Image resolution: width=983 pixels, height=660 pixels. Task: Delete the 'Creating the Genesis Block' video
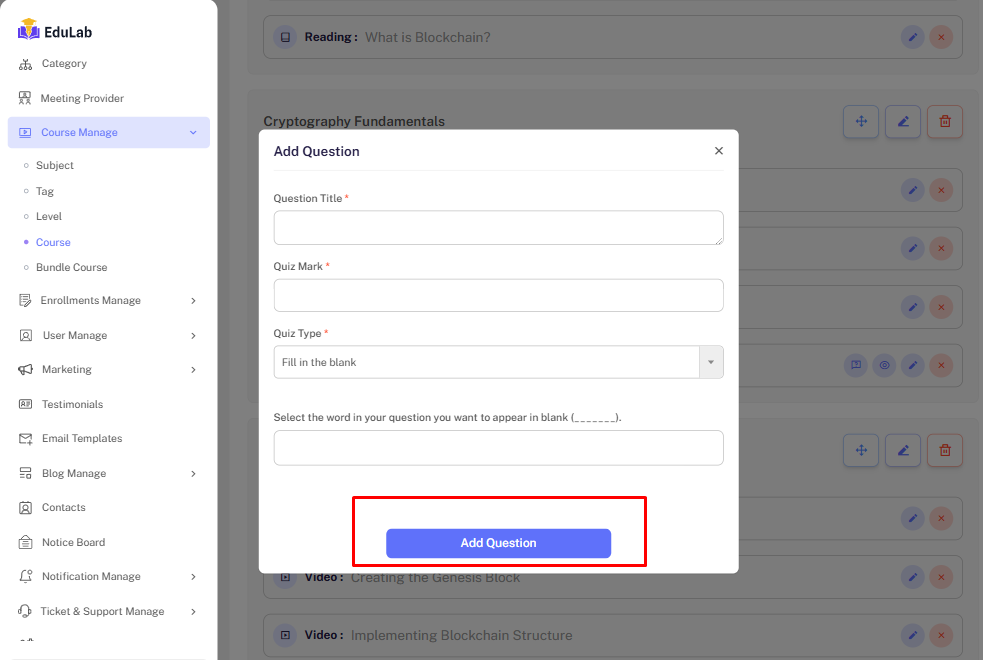[x=940, y=577]
